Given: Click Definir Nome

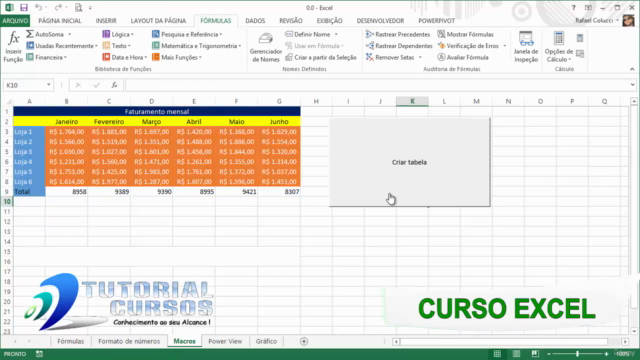Looking at the screenshot, I should pyautogui.click(x=308, y=34).
